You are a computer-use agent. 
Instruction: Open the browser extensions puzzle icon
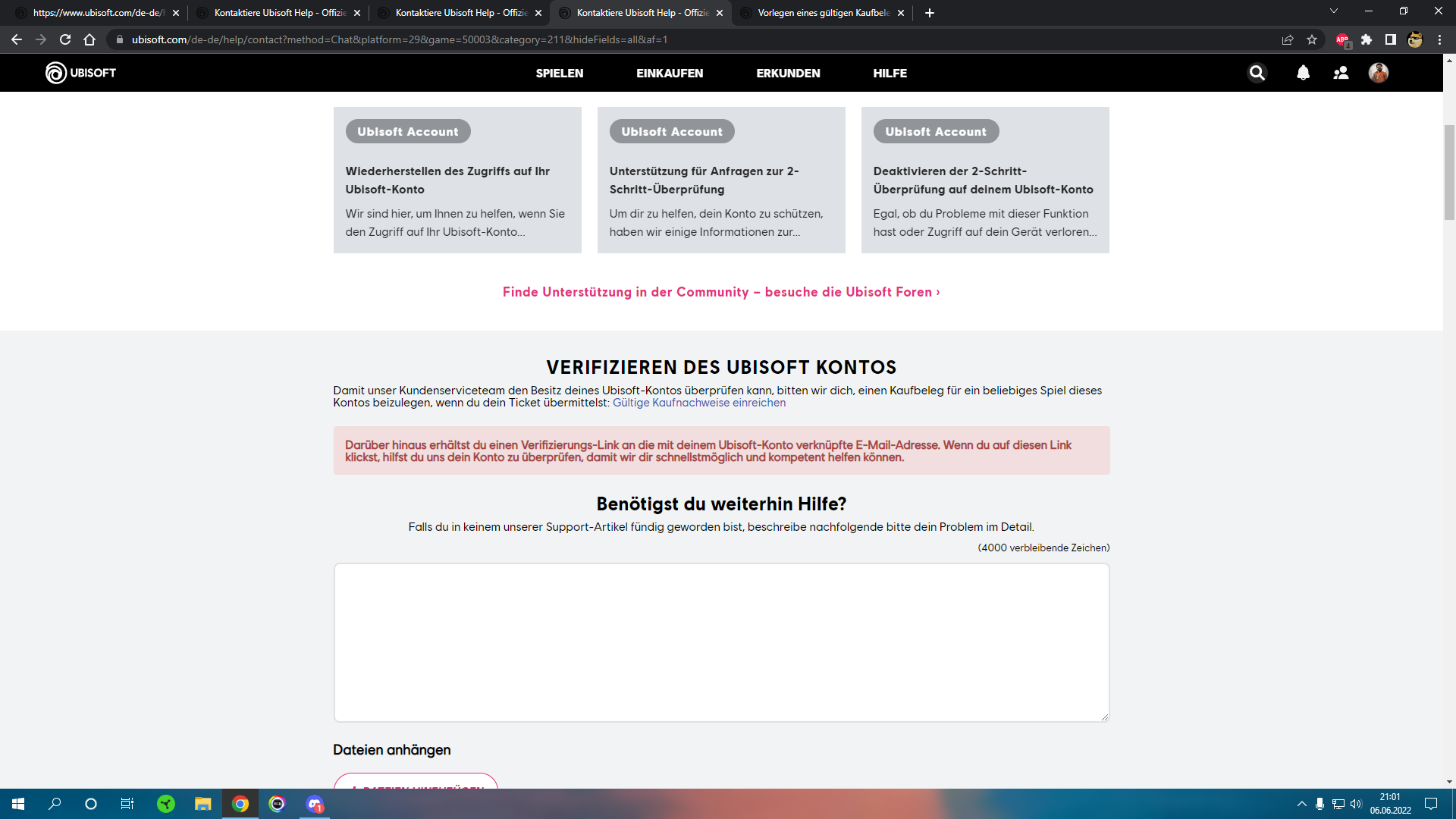1367,39
